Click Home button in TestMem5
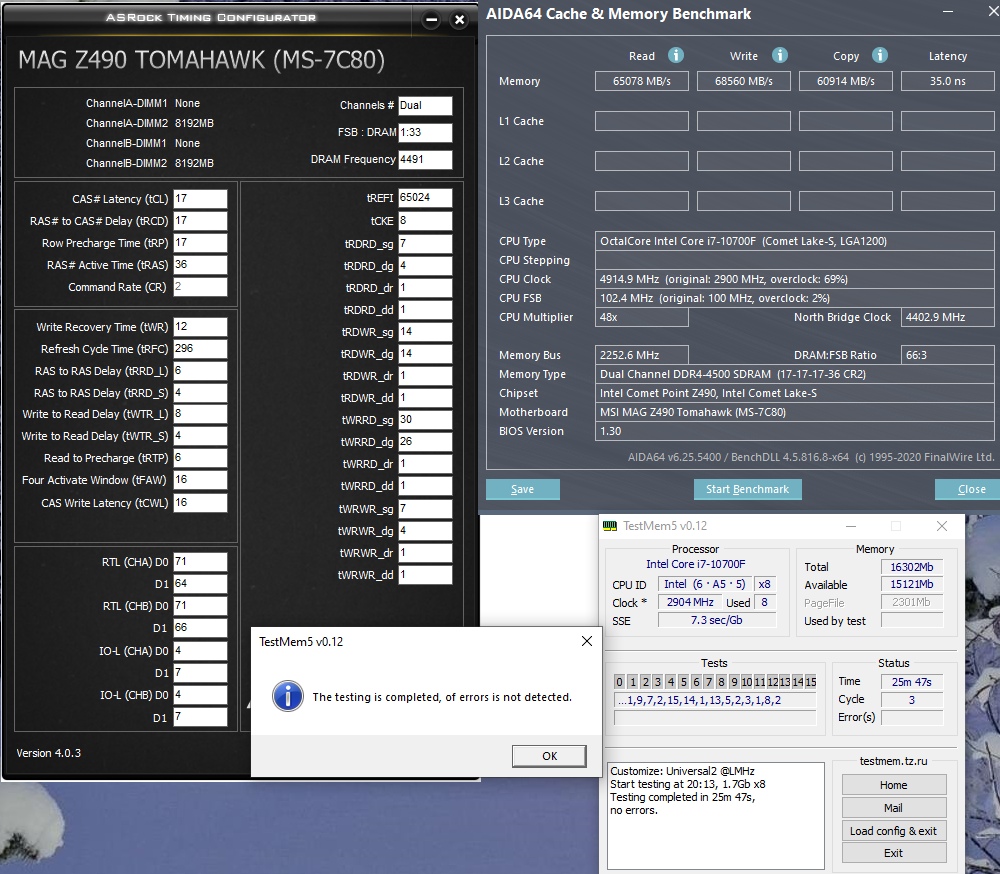This screenshot has width=1000, height=874. tap(893, 785)
